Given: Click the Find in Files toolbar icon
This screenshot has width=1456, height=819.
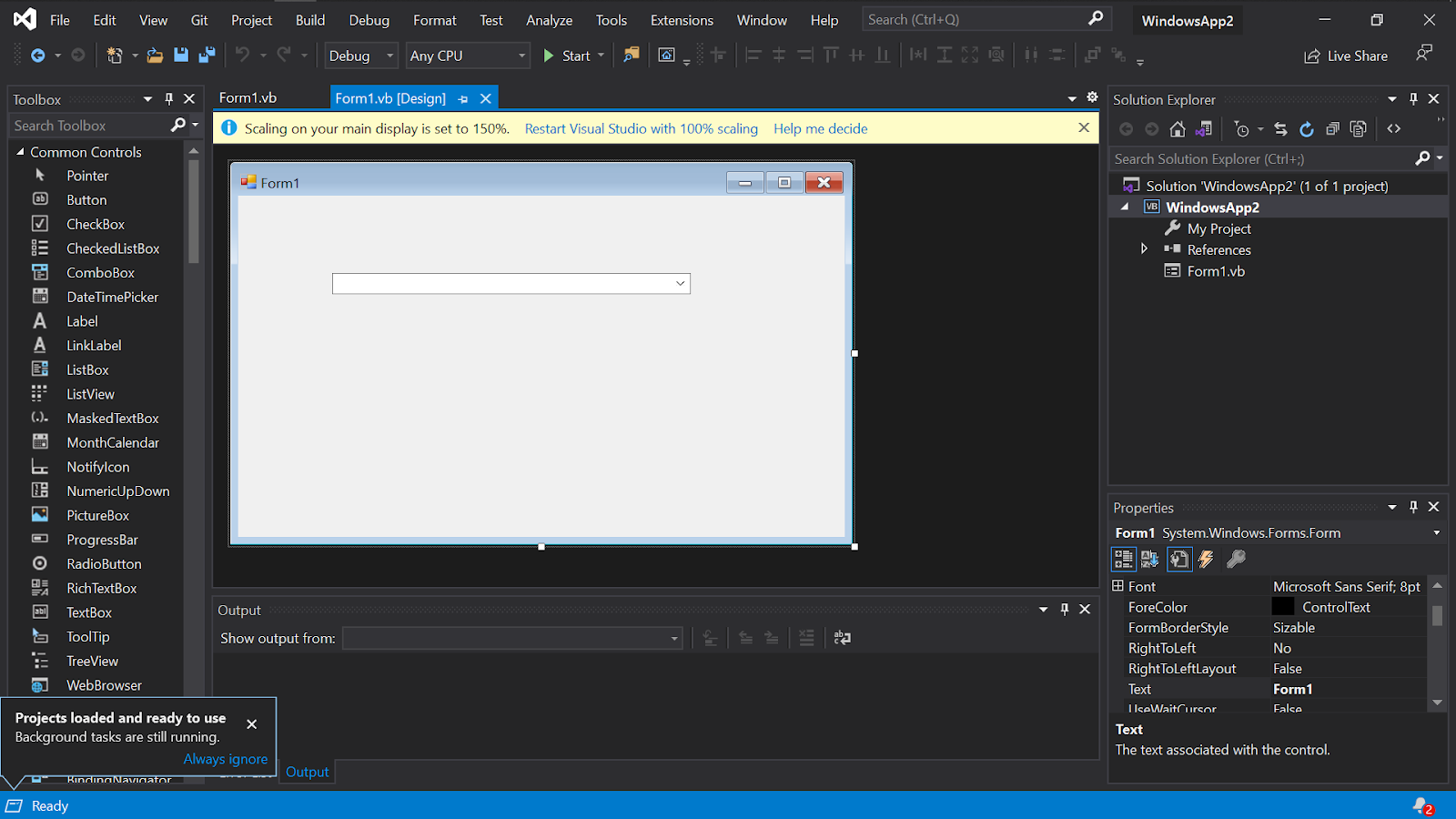Looking at the screenshot, I should point(631,56).
